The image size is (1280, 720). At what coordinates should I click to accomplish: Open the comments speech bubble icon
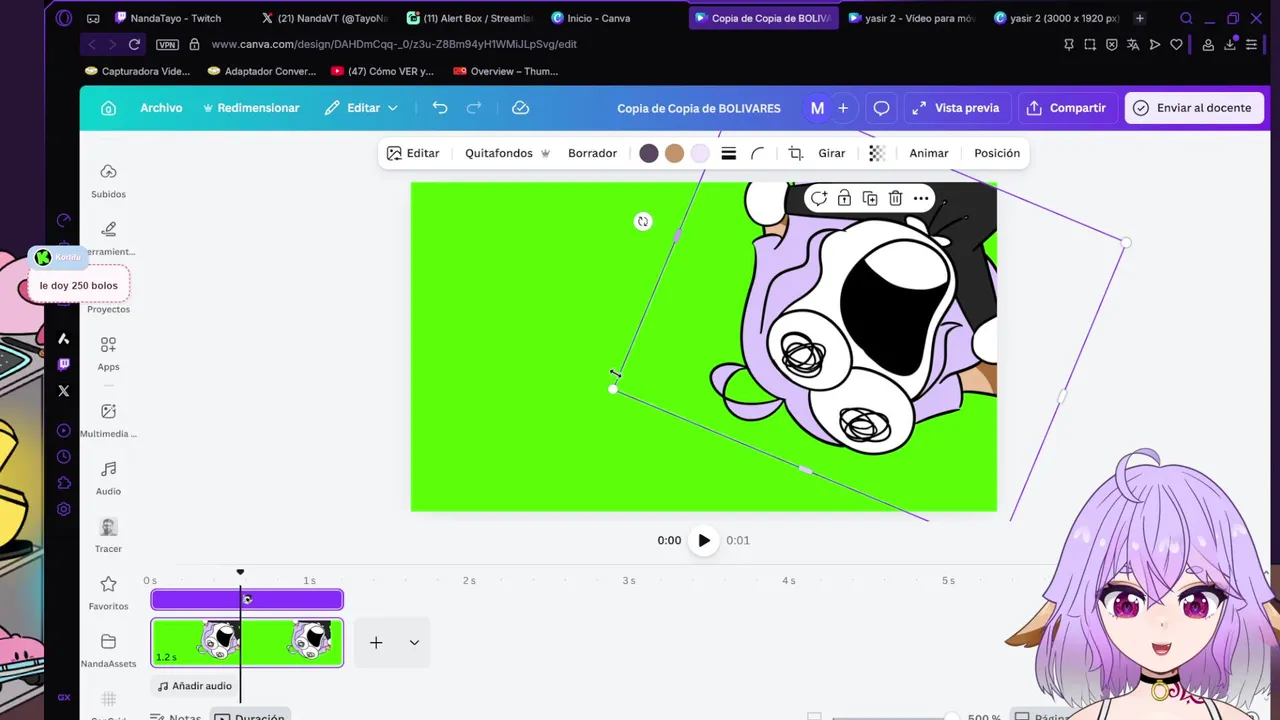[x=881, y=108]
